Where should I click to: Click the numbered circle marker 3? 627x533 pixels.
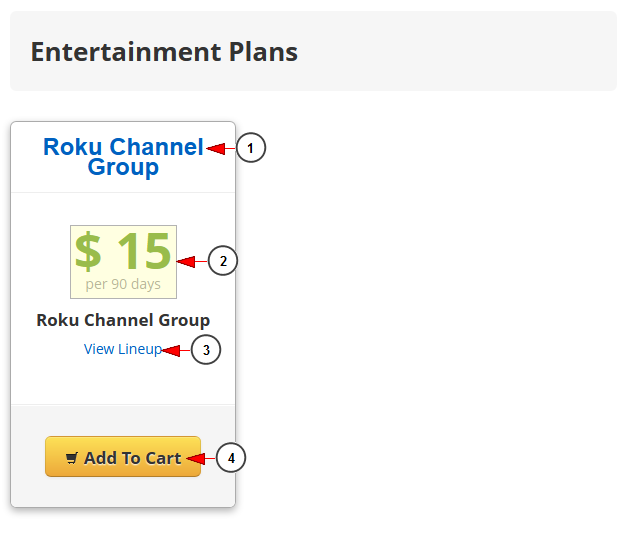tap(206, 350)
